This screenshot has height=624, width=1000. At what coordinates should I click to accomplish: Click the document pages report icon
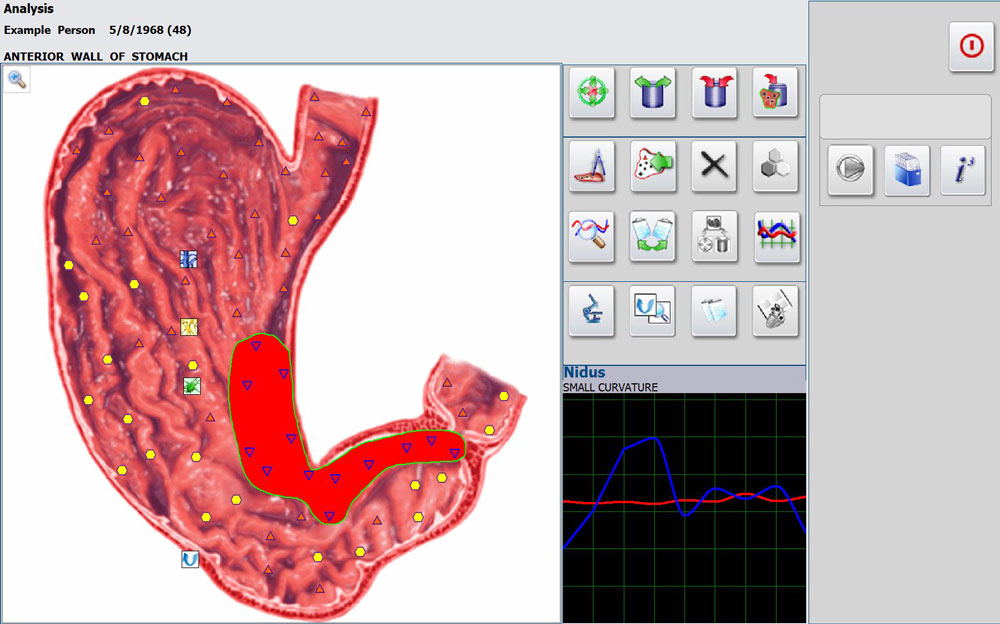(714, 310)
